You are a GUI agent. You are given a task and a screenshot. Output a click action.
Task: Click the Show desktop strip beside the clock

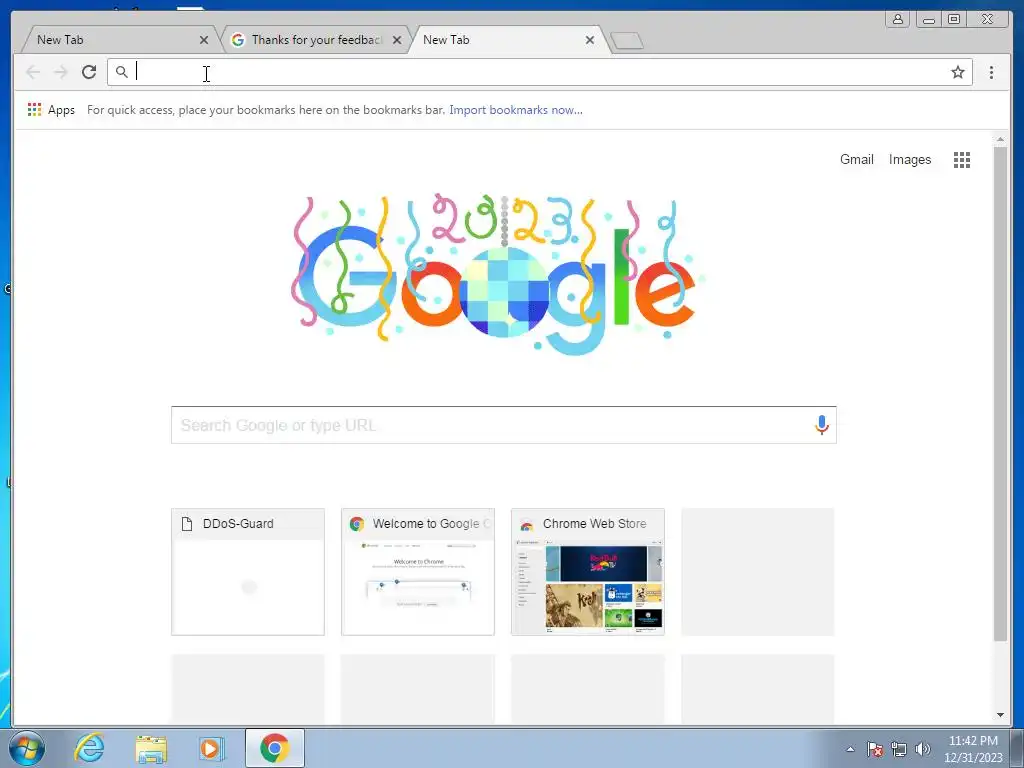(x=1017, y=748)
